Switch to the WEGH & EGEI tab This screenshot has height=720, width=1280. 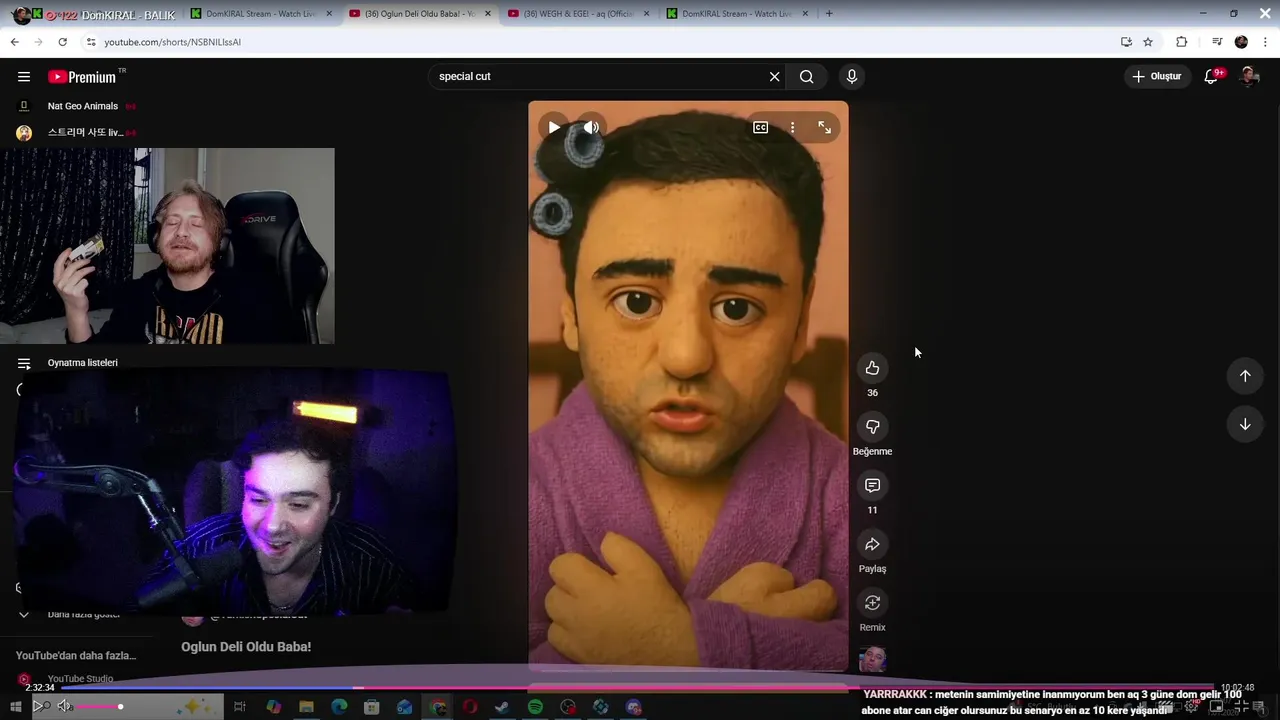coord(578,14)
